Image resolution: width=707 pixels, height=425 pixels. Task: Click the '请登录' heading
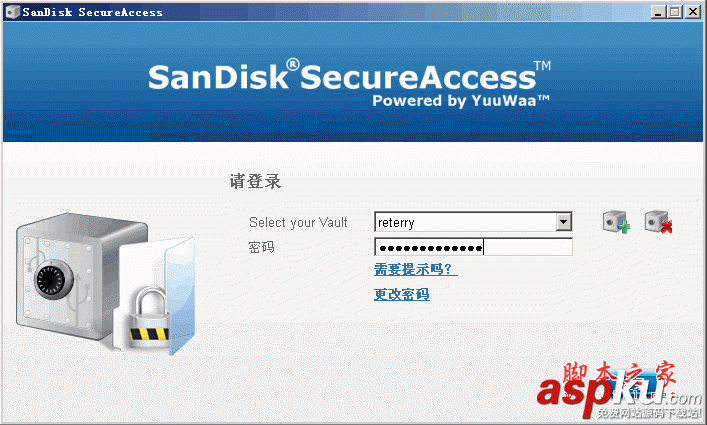coord(256,182)
